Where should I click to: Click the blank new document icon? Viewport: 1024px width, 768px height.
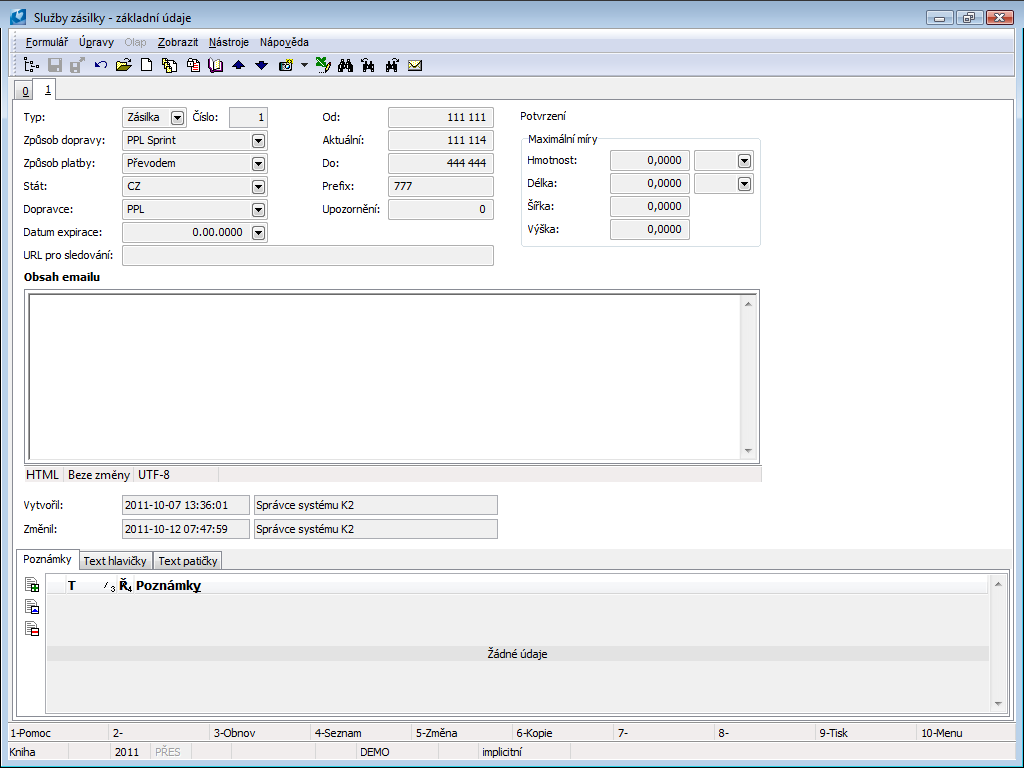point(146,66)
